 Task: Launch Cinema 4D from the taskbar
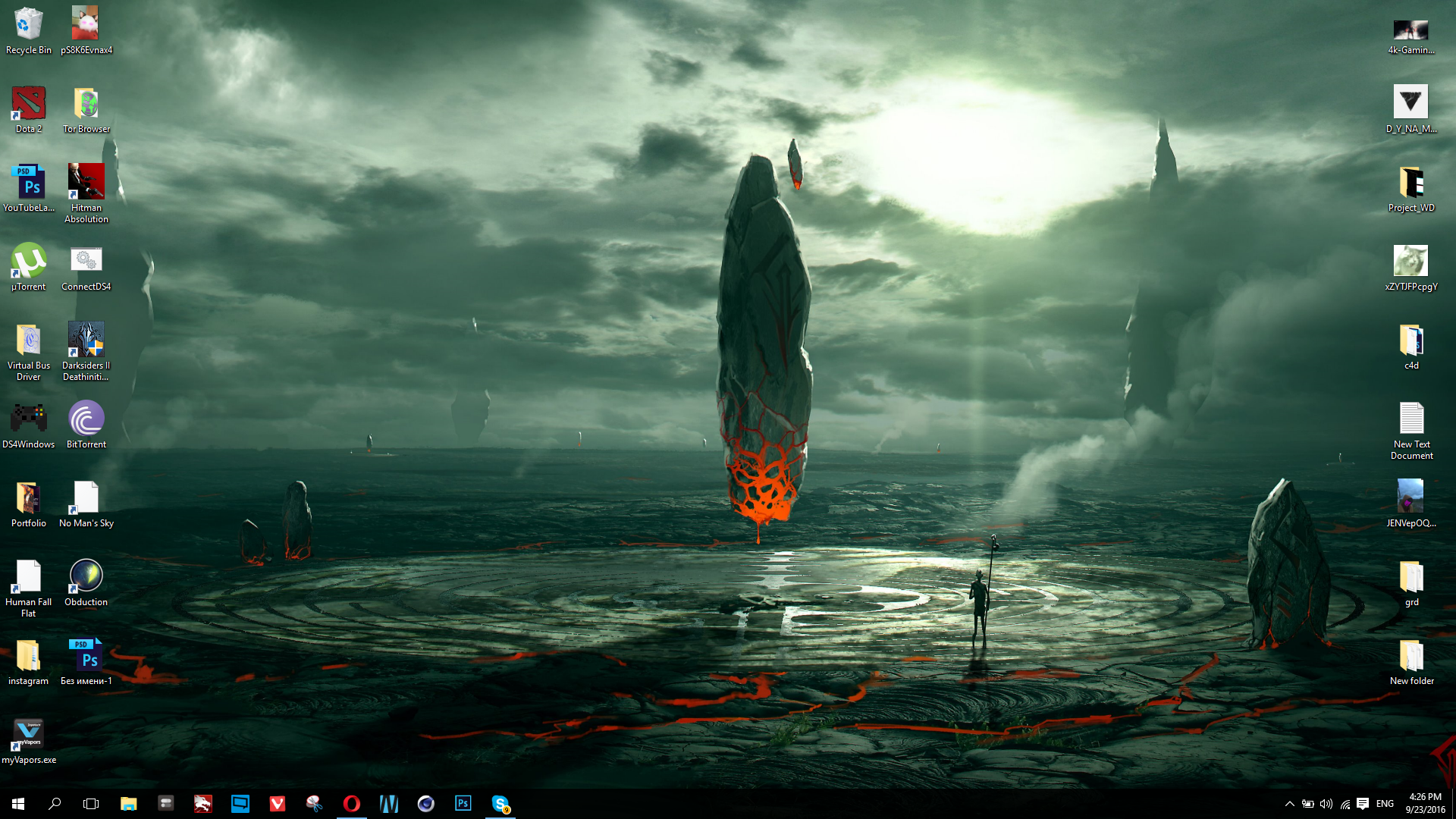(426, 804)
